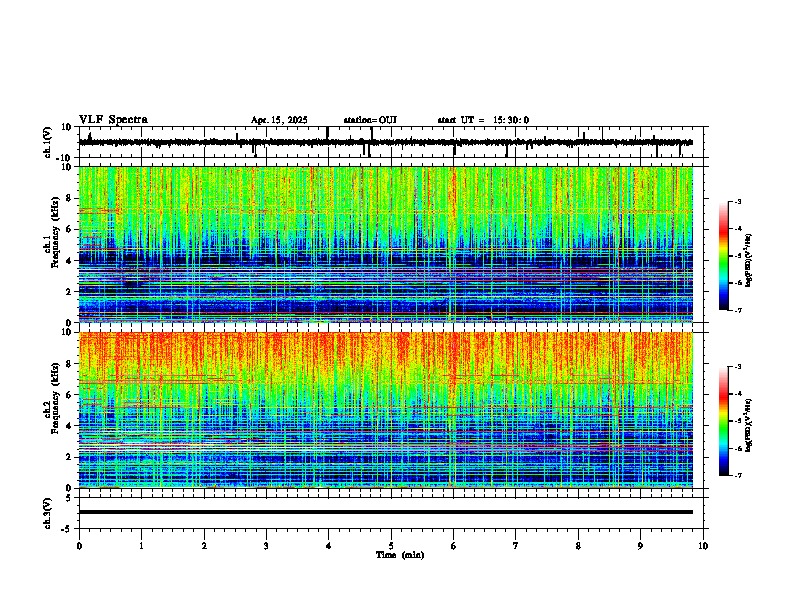Click the time axis tick label "7"
The width and height of the screenshot is (792, 612).
pos(516,546)
